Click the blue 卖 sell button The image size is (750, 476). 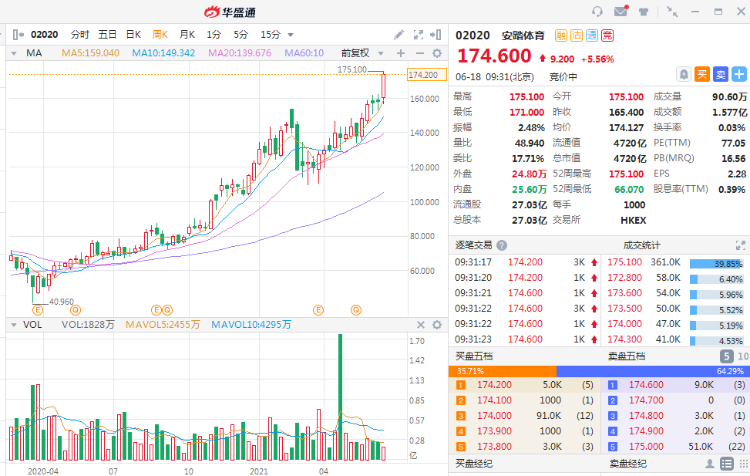[x=720, y=75]
